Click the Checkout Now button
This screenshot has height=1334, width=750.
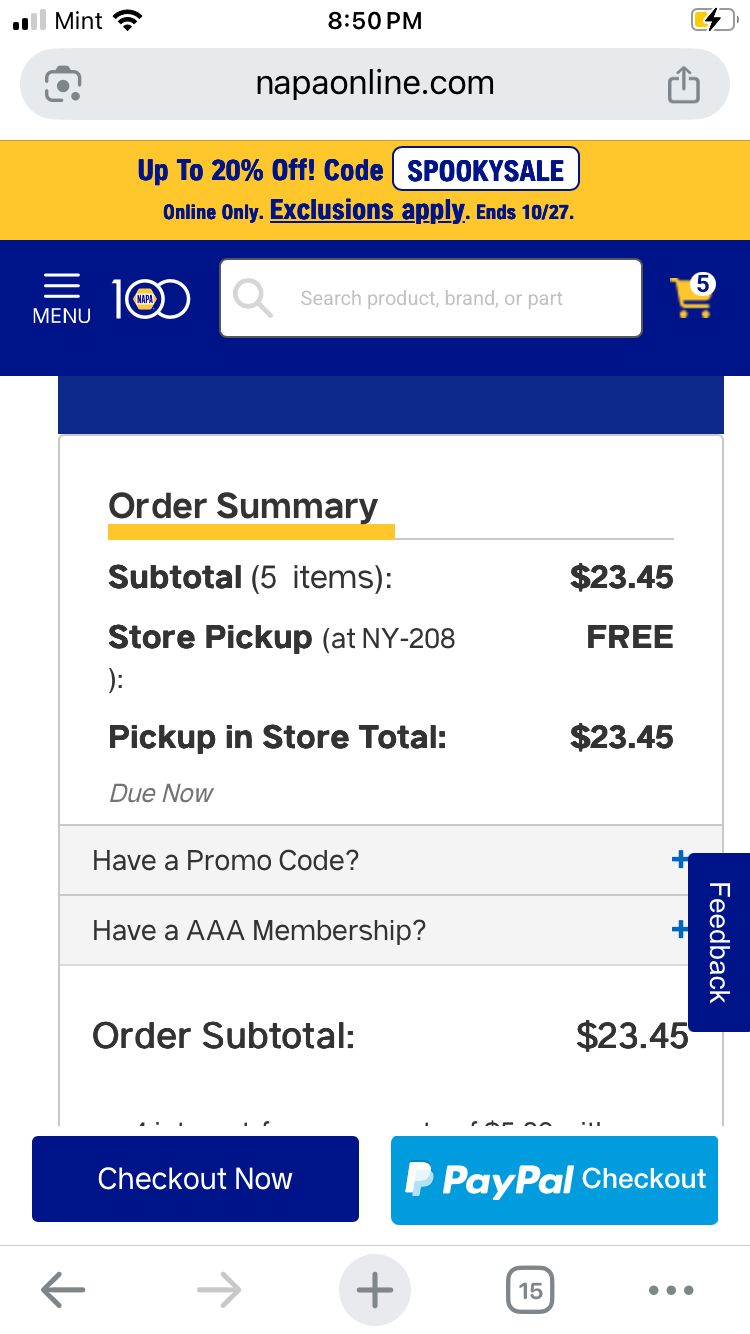(x=195, y=1179)
